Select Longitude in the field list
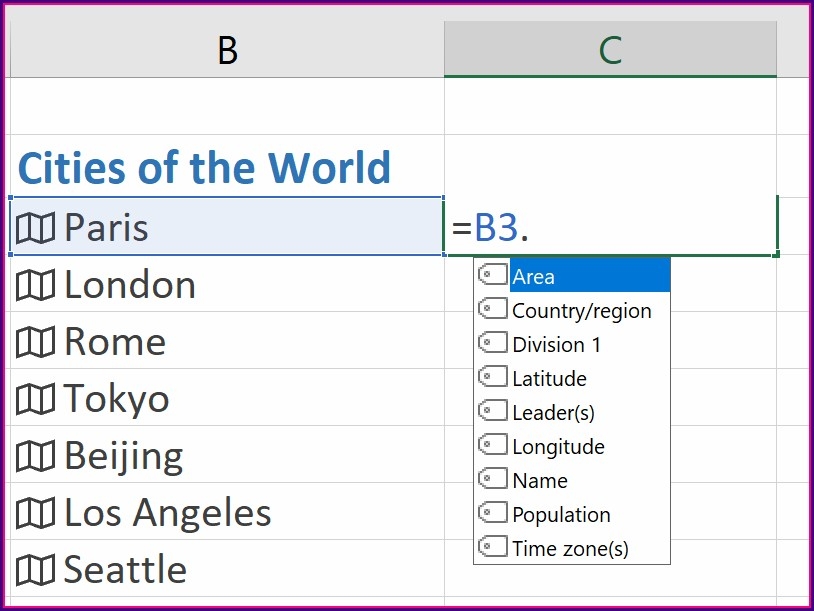Screen dimensions: 814x611 (558, 447)
